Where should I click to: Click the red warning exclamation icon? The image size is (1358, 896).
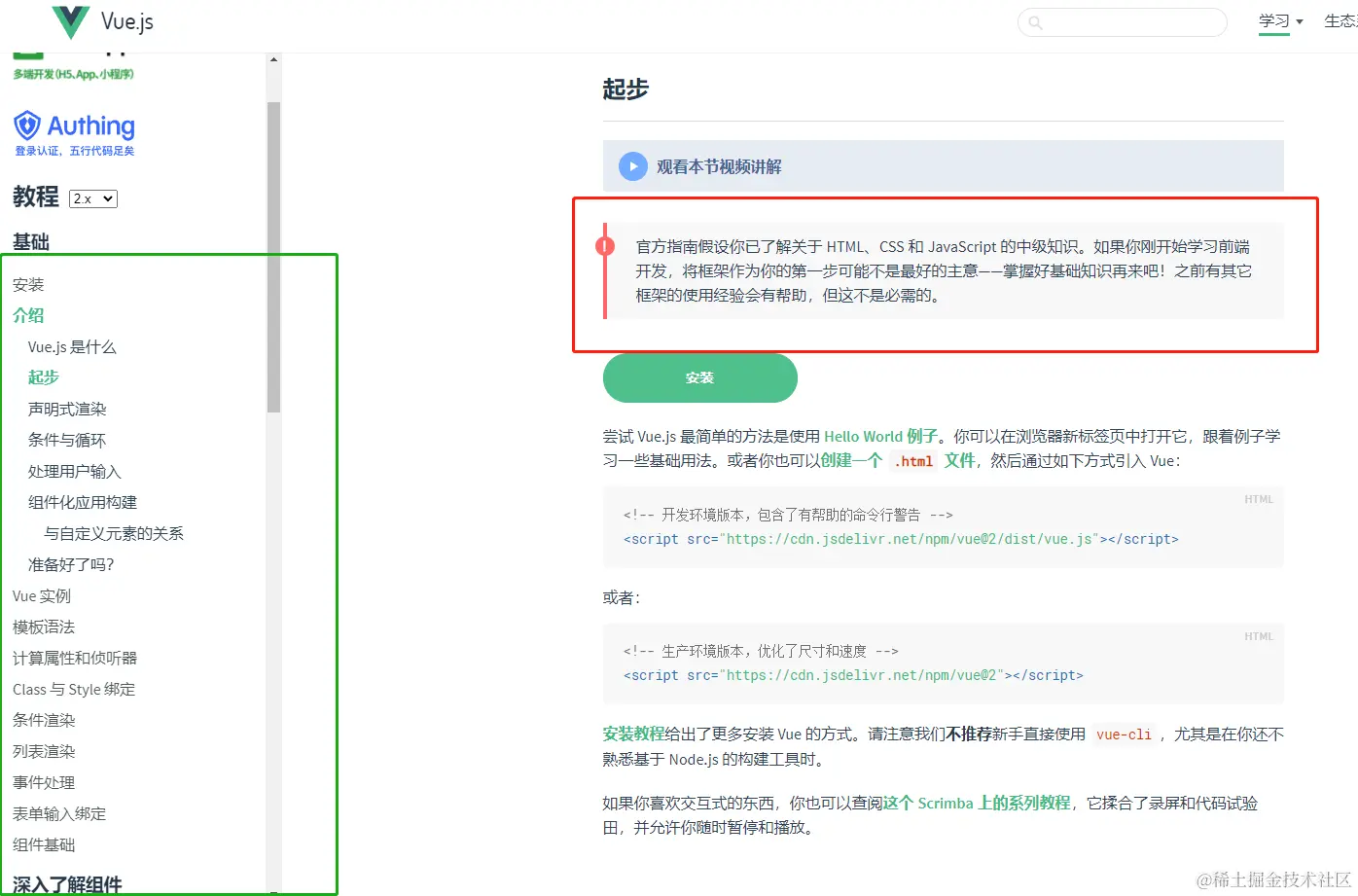click(605, 246)
